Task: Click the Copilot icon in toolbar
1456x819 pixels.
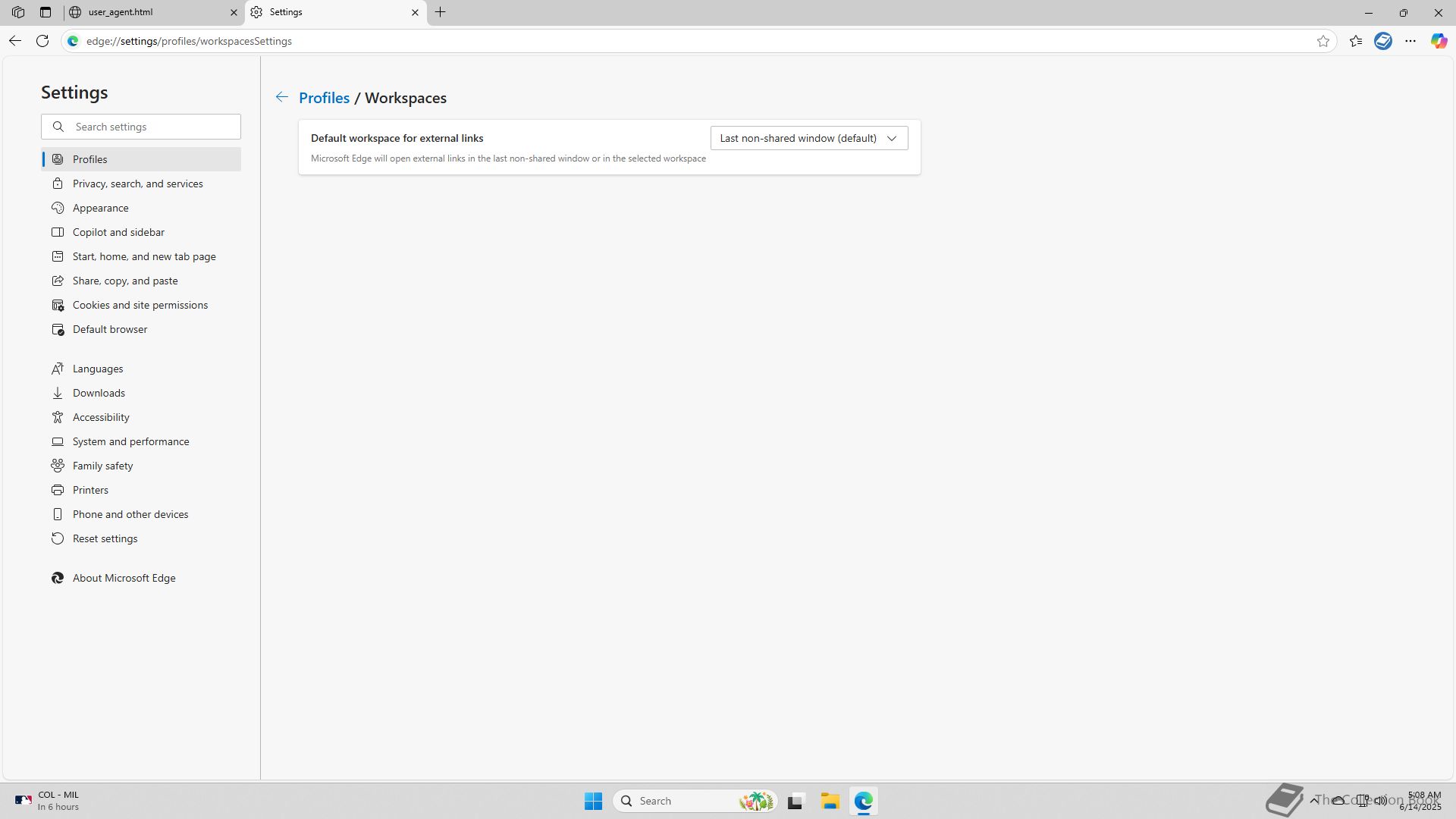Action: coord(1439,41)
